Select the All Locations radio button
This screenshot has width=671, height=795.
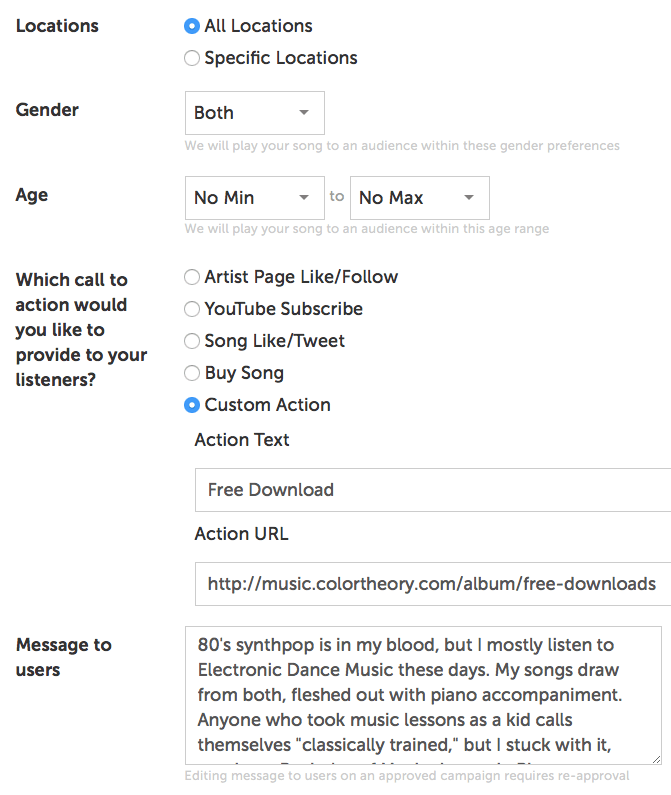(192, 26)
